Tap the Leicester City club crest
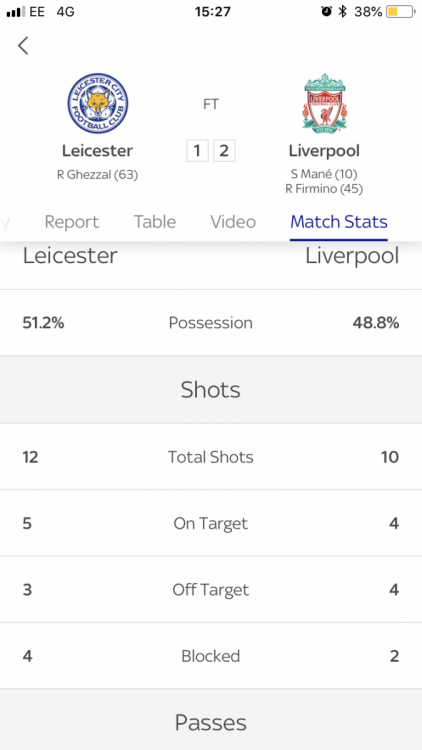 [98, 103]
